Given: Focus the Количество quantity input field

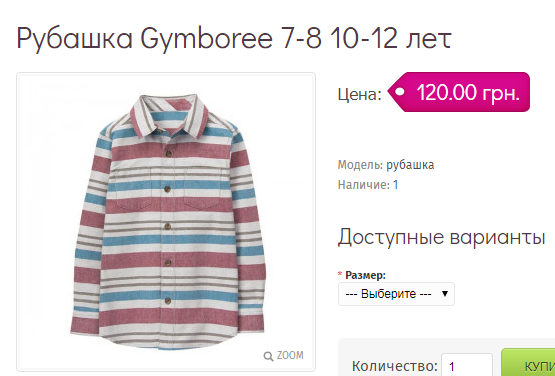Looking at the screenshot, I should [x=467, y=365].
